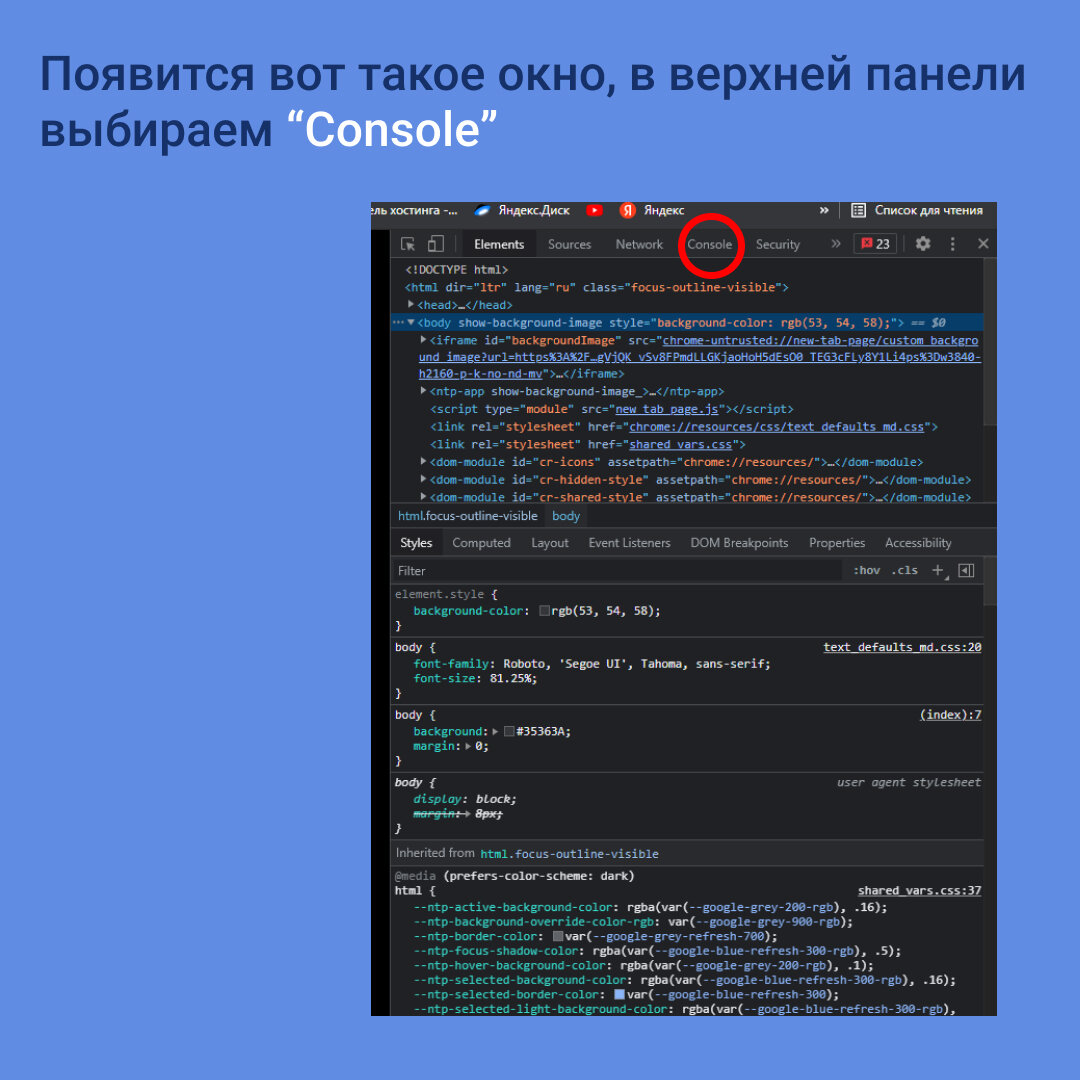Open the circled Console panel
1080x1080 pixels.
(x=710, y=243)
